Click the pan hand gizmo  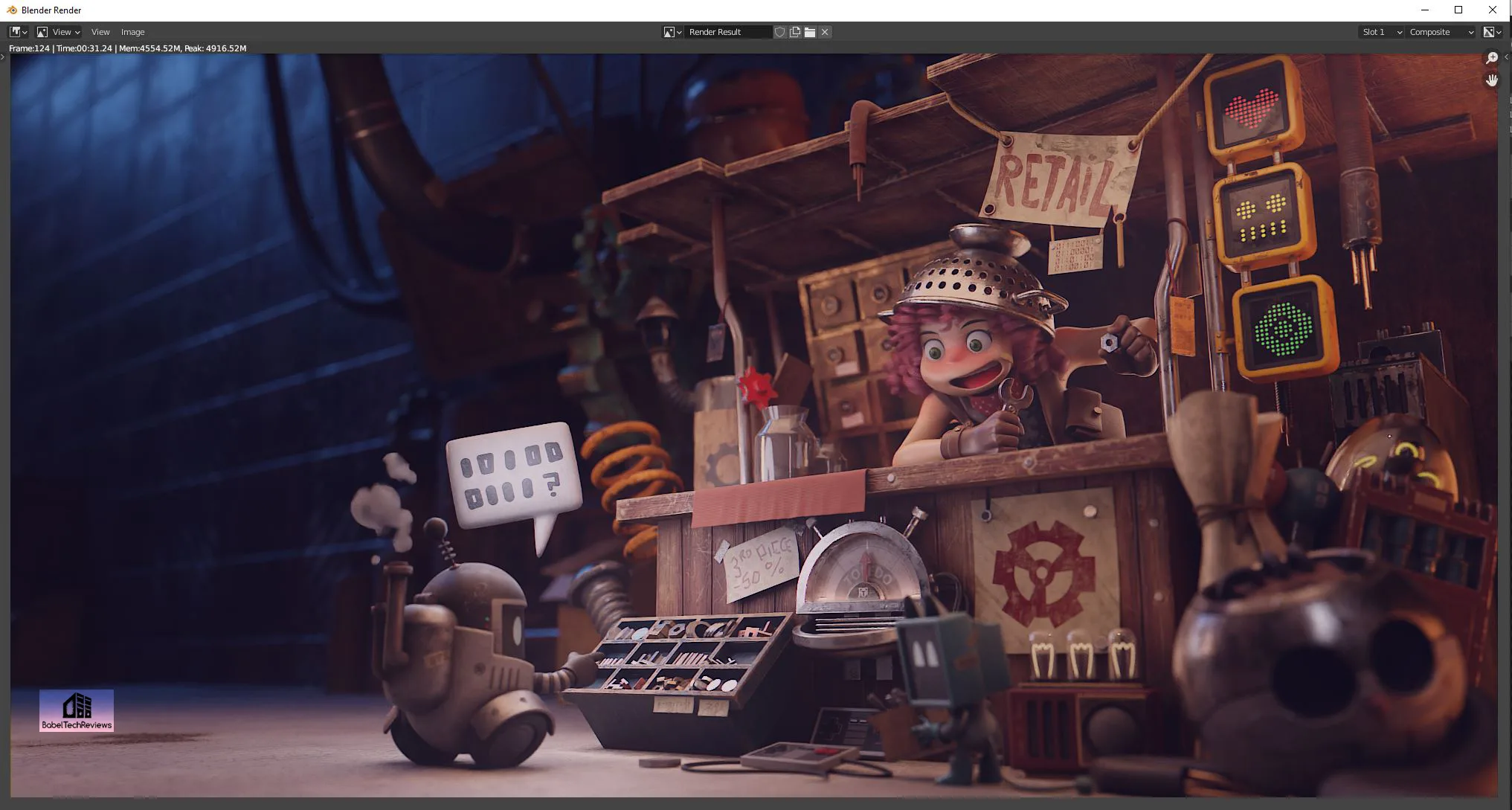[x=1491, y=80]
